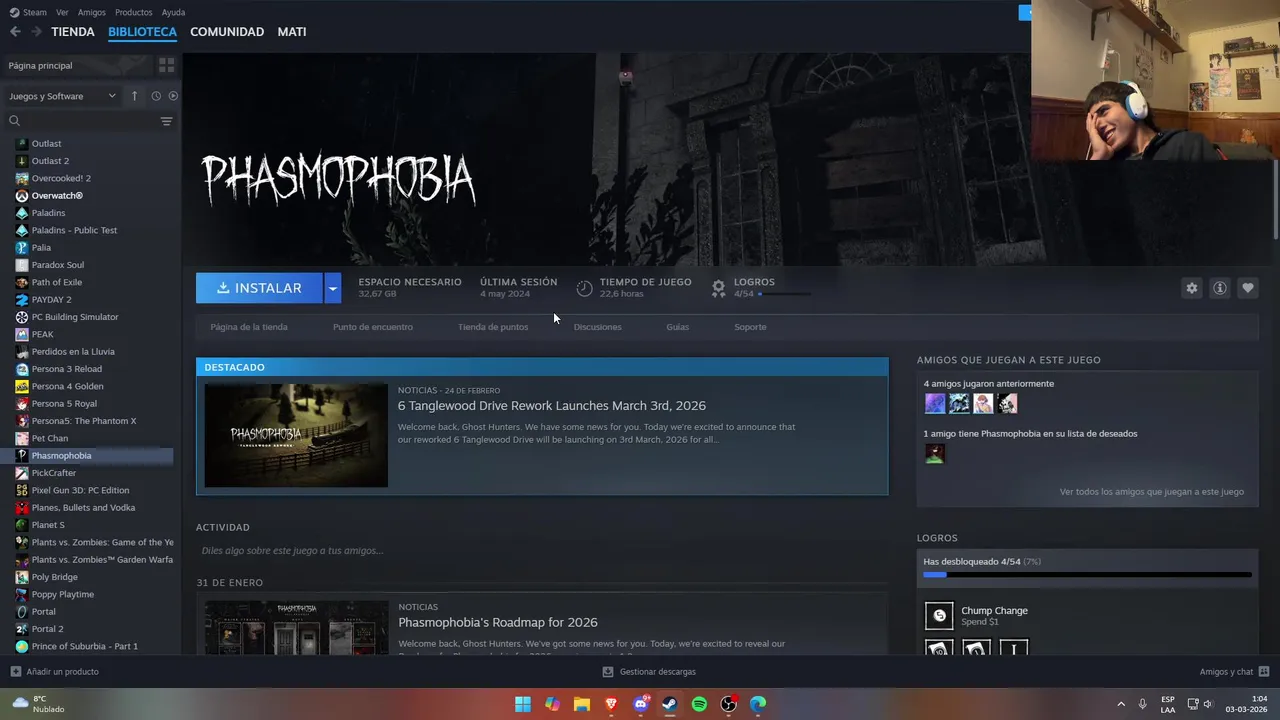Click the library search field
This screenshot has width=1280, height=720.
tap(84, 121)
